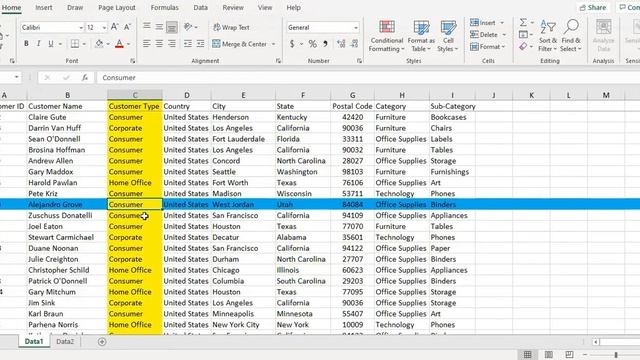
Task: Open the text orientation tool
Action: [188, 27]
